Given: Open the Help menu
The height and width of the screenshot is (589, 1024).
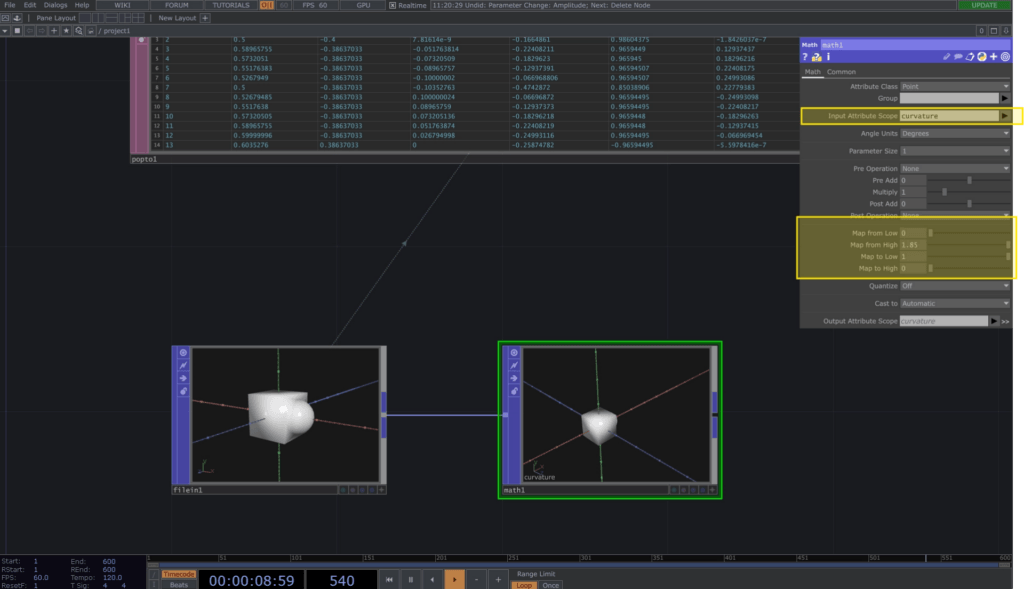Looking at the screenshot, I should [x=82, y=5].
